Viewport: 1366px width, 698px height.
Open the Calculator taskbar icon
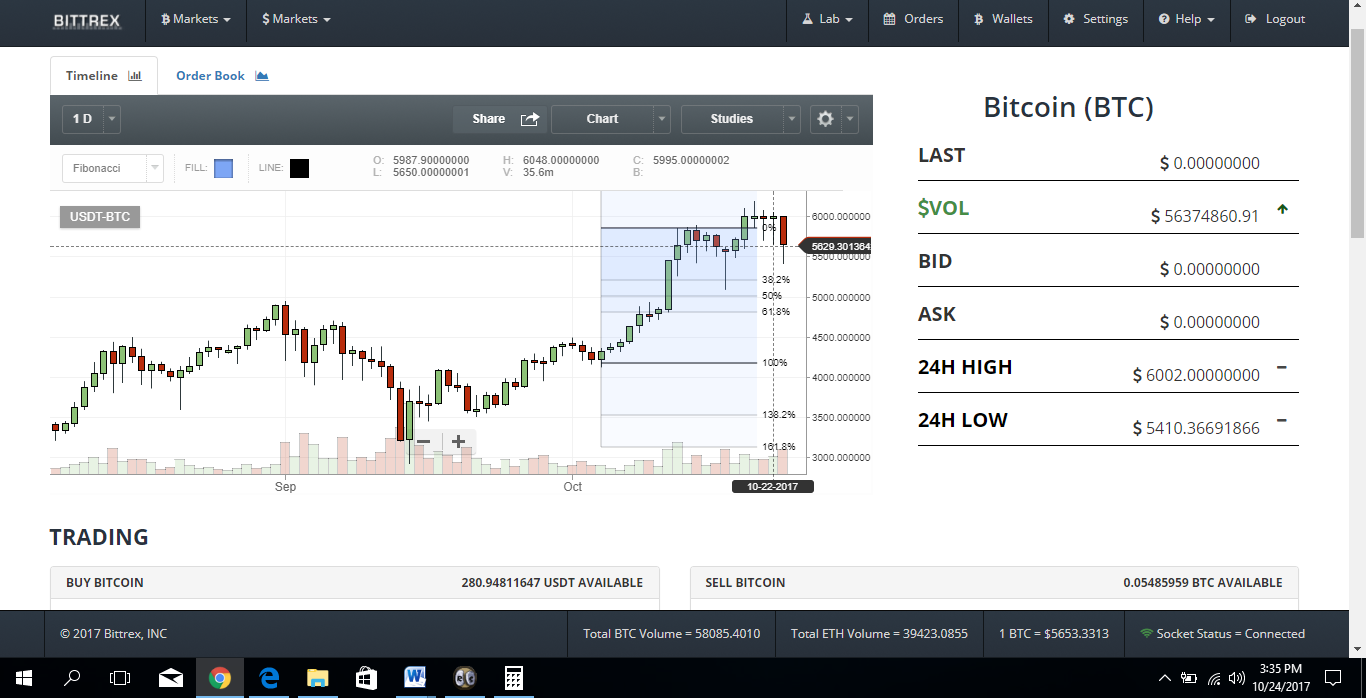pos(513,678)
